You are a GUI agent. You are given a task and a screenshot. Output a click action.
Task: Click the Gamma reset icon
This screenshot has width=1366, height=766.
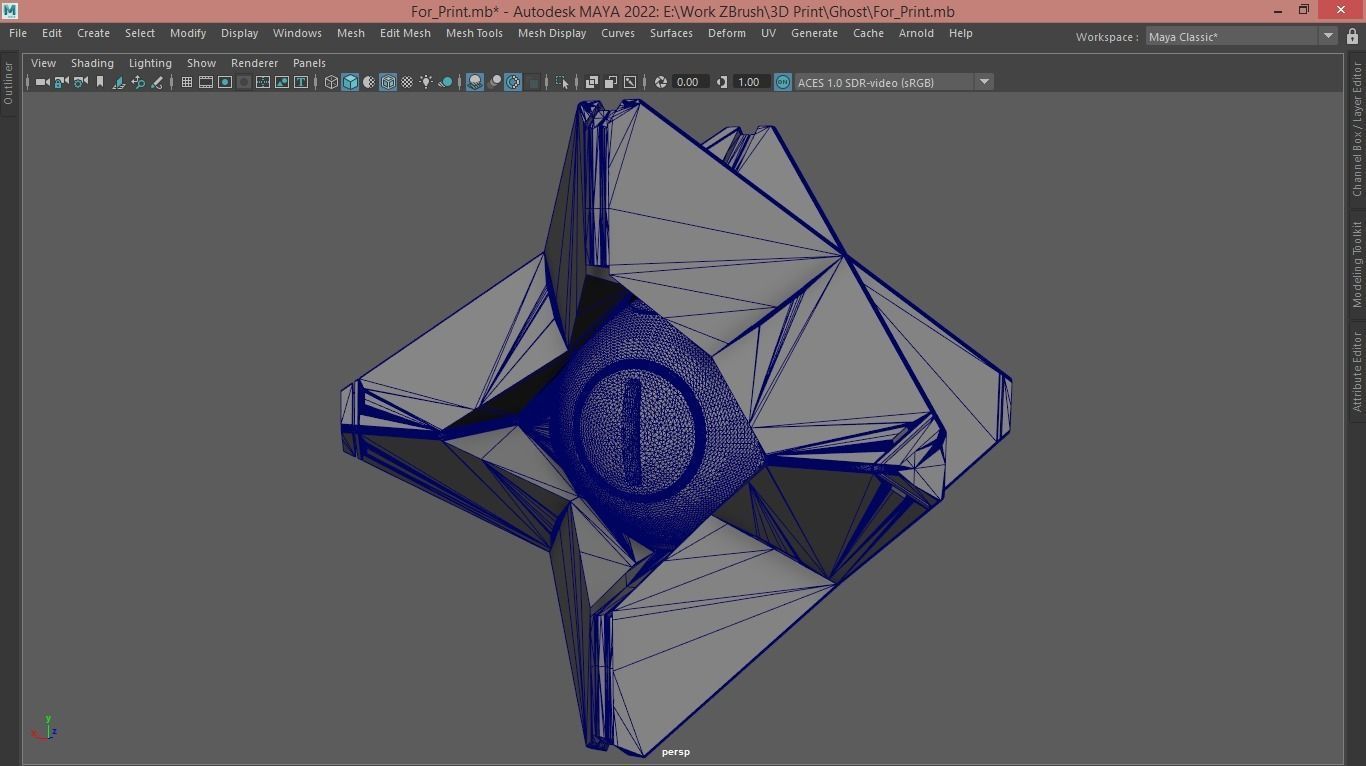pyautogui.click(x=722, y=82)
